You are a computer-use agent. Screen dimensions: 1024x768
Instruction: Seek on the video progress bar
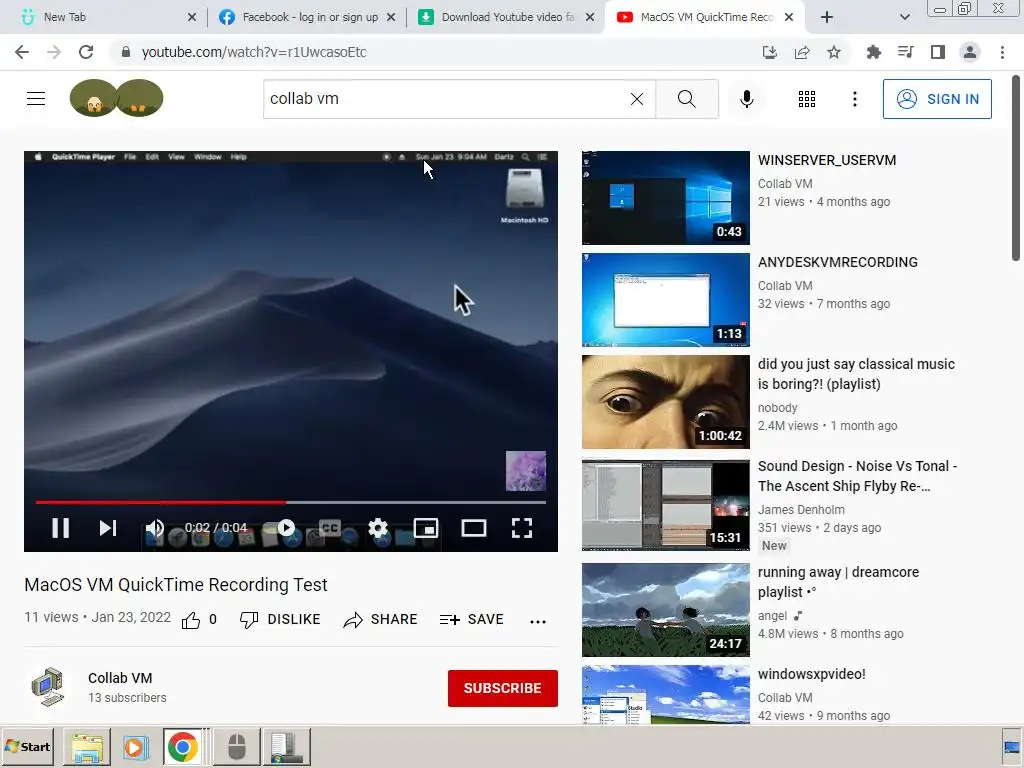pyautogui.click(x=291, y=502)
